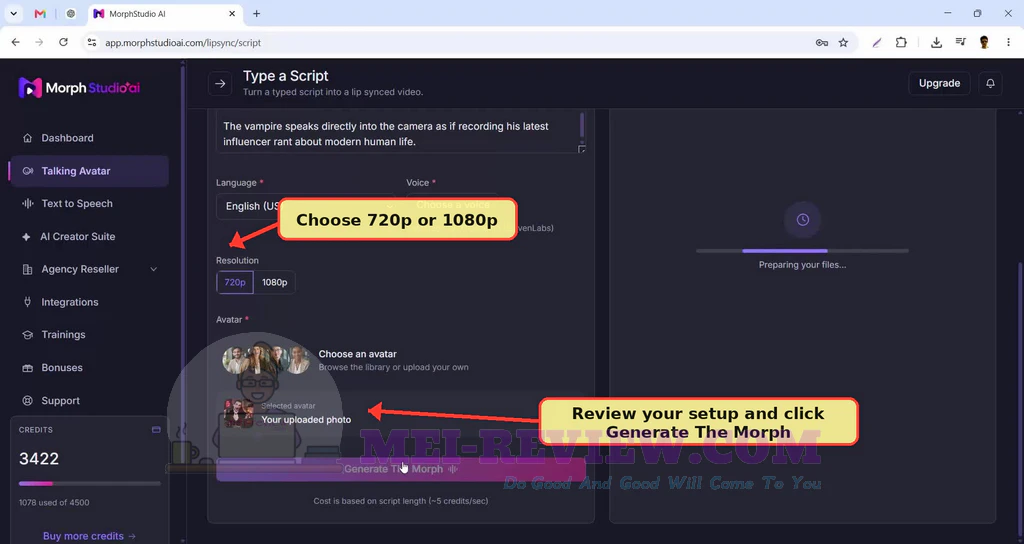Viewport: 1024px width, 544px height.
Task: Click the arrow button beside Type a Script
Action: click(x=220, y=84)
